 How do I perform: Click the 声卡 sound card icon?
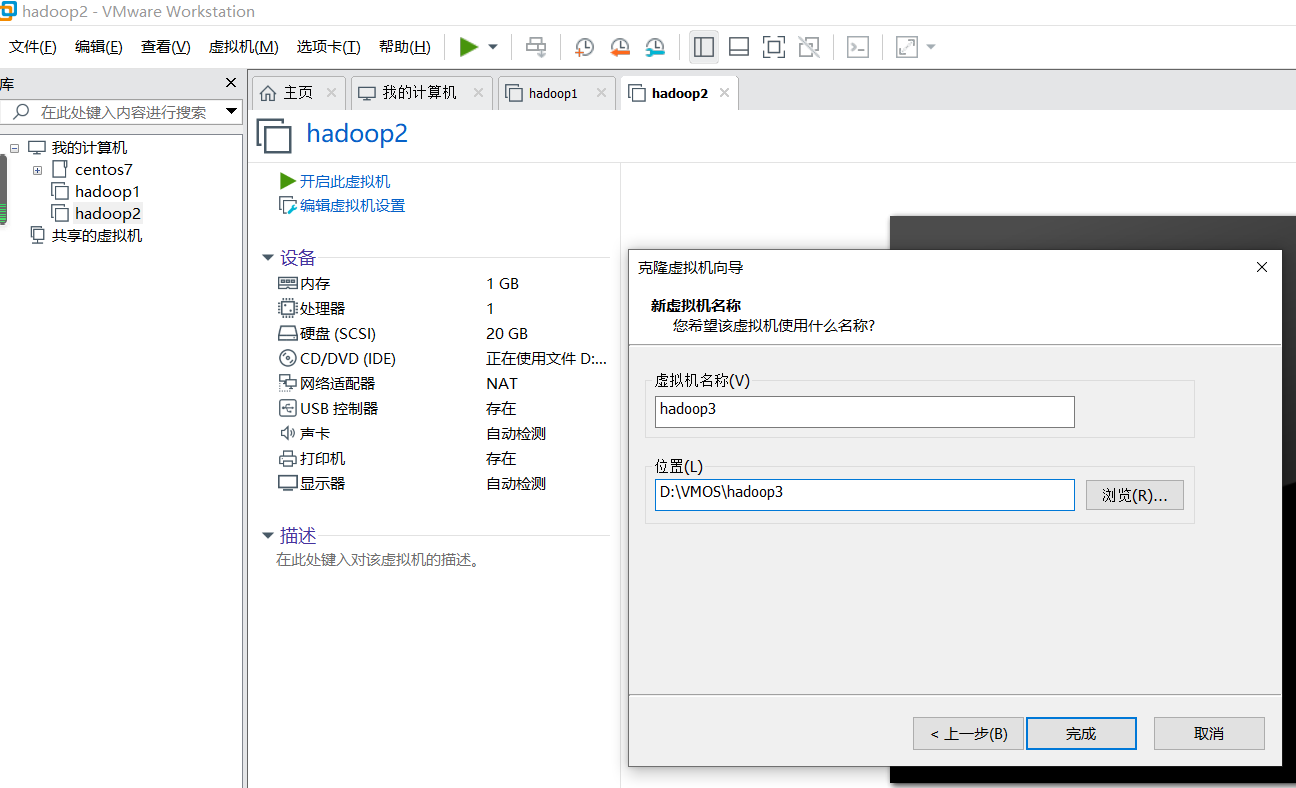click(288, 434)
